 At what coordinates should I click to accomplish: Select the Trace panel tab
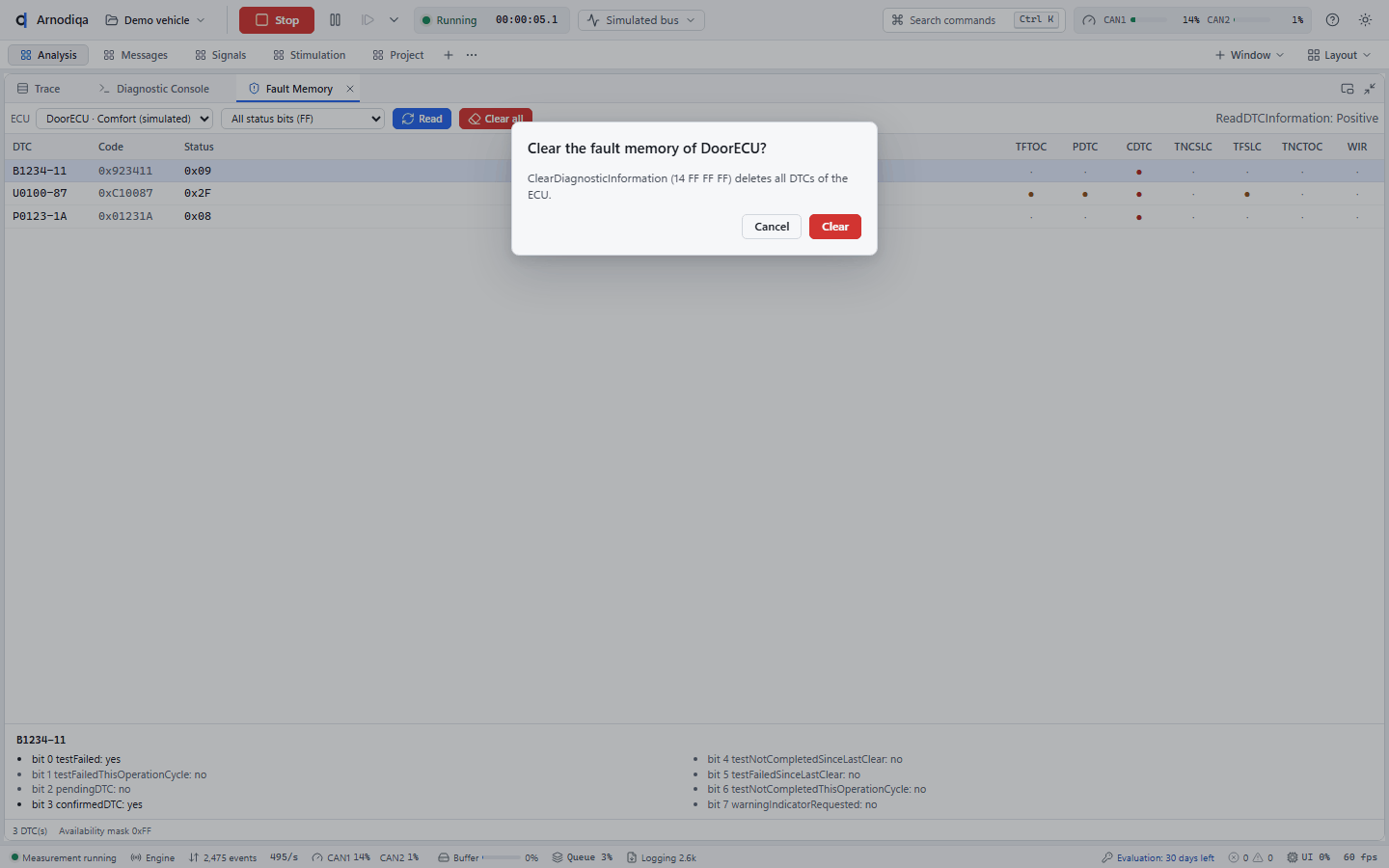(39, 89)
